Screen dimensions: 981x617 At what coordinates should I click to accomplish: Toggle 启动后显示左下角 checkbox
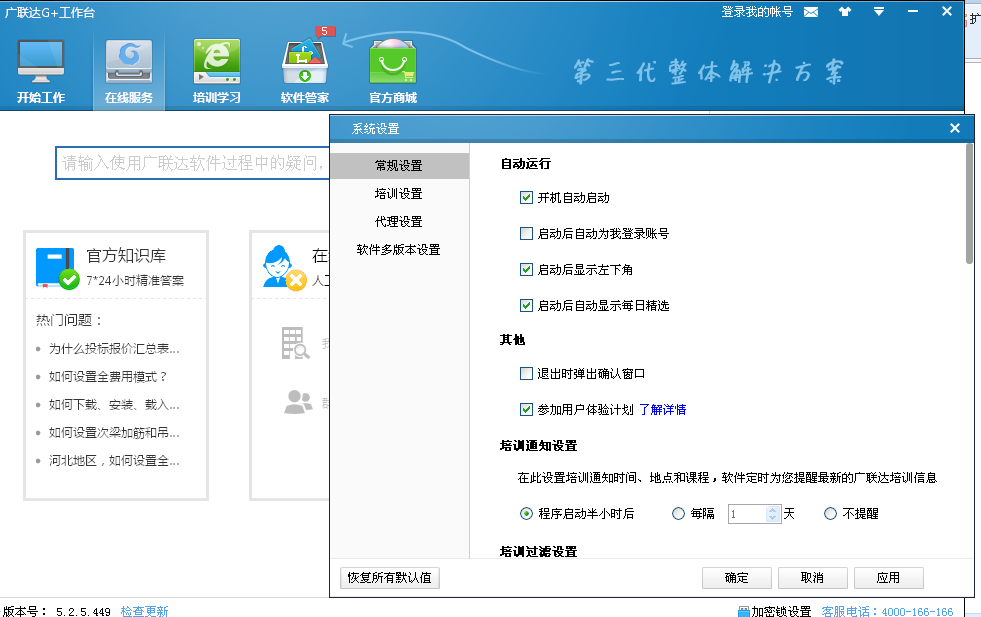tap(526, 270)
